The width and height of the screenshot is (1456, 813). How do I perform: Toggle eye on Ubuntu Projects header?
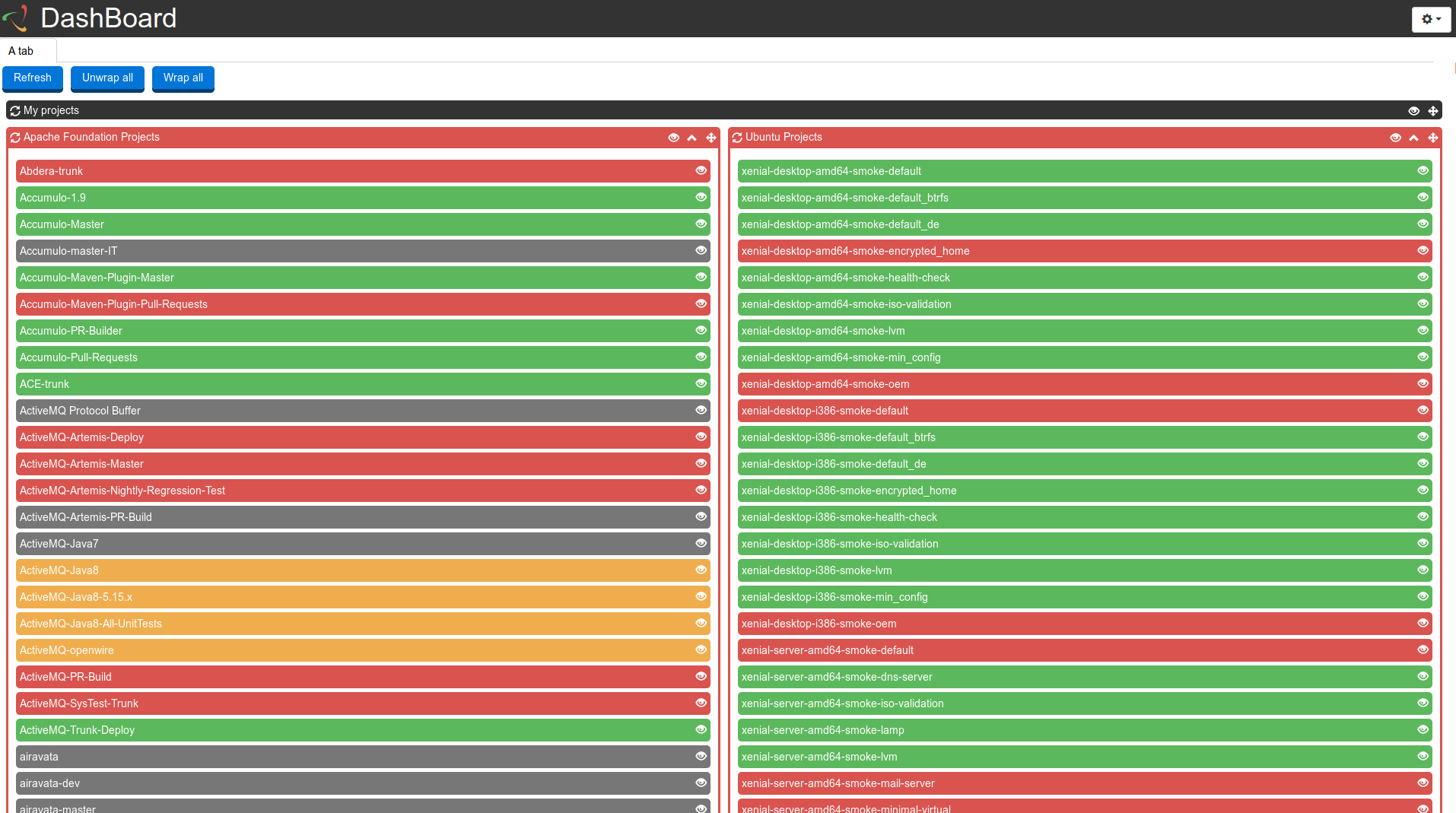coord(1395,138)
